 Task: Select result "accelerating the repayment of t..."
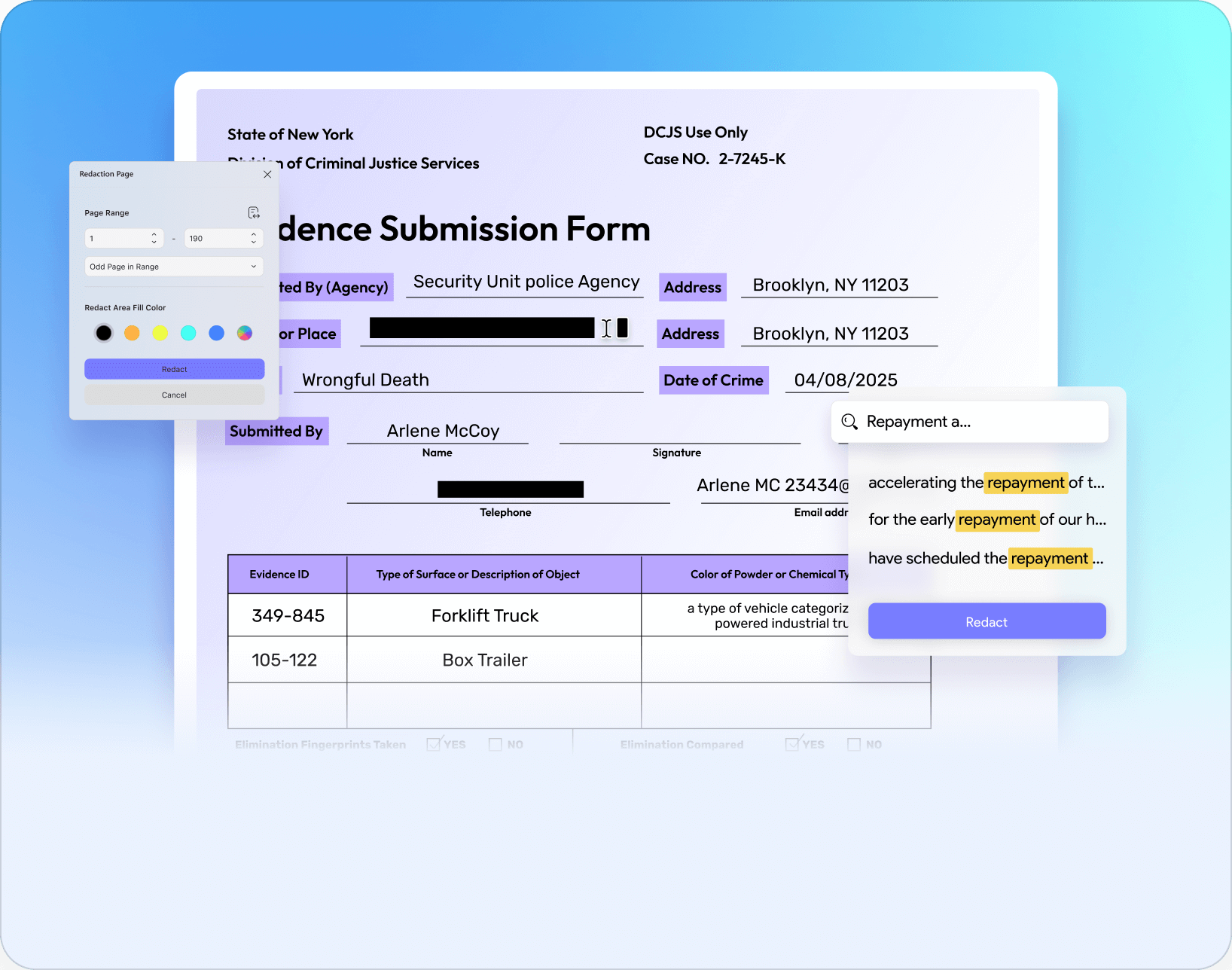987,483
